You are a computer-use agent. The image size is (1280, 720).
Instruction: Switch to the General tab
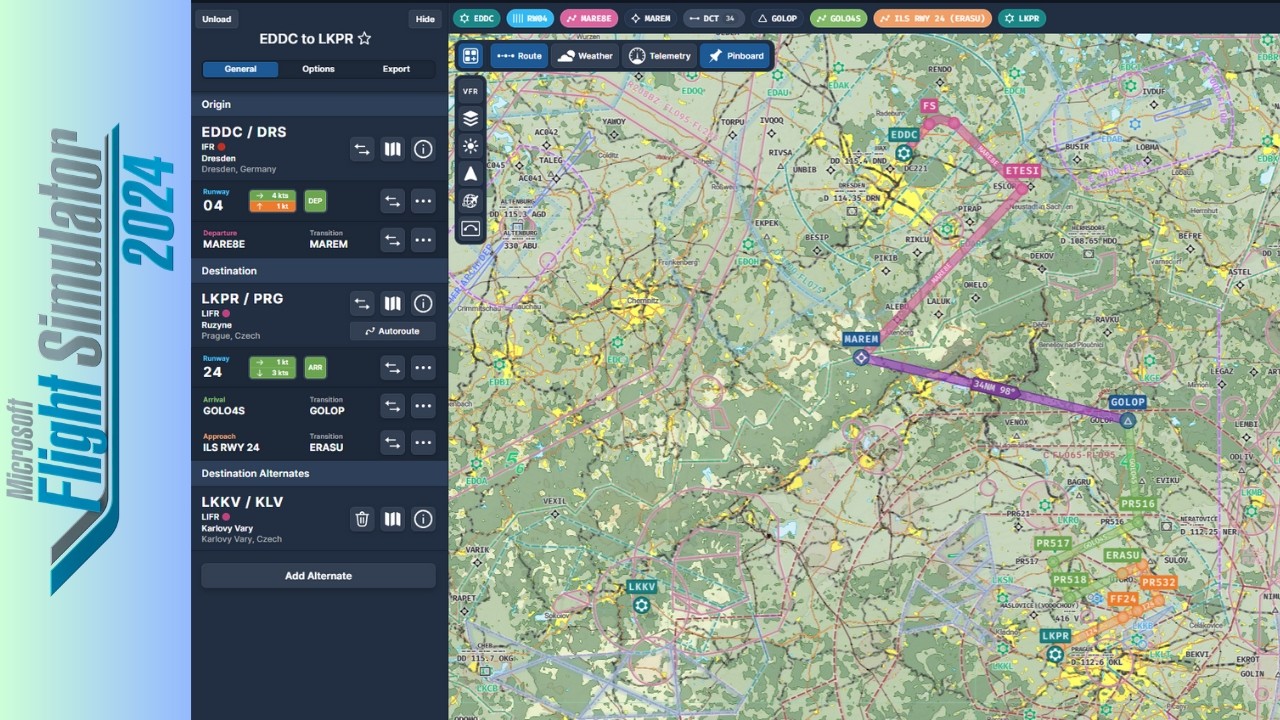(240, 69)
